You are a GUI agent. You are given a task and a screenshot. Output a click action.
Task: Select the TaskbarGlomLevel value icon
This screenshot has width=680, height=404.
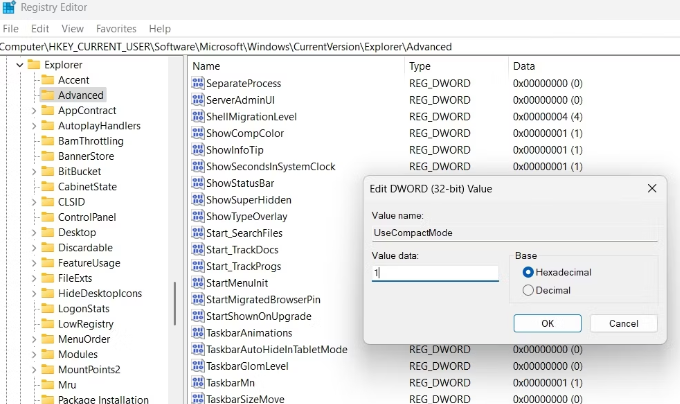click(198, 366)
